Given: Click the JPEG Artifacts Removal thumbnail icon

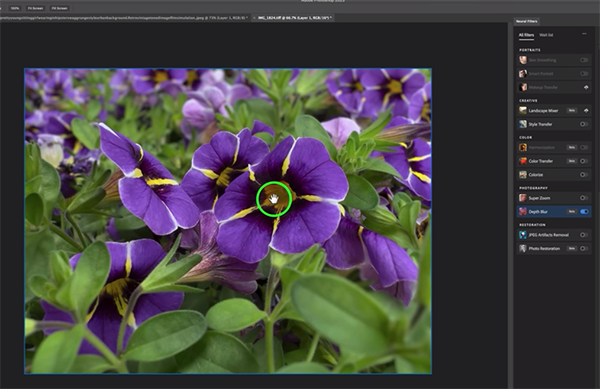Looking at the screenshot, I should [523, 235].
